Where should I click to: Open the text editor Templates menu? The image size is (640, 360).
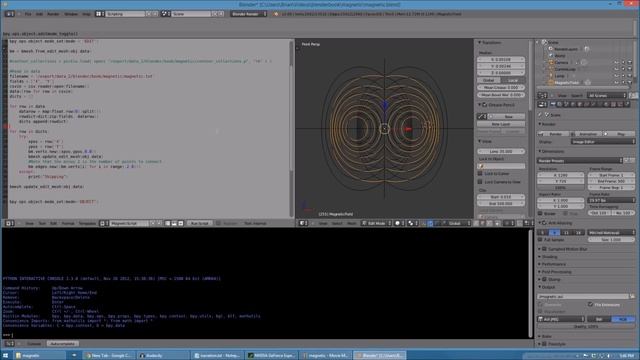(x=87, y=223)
